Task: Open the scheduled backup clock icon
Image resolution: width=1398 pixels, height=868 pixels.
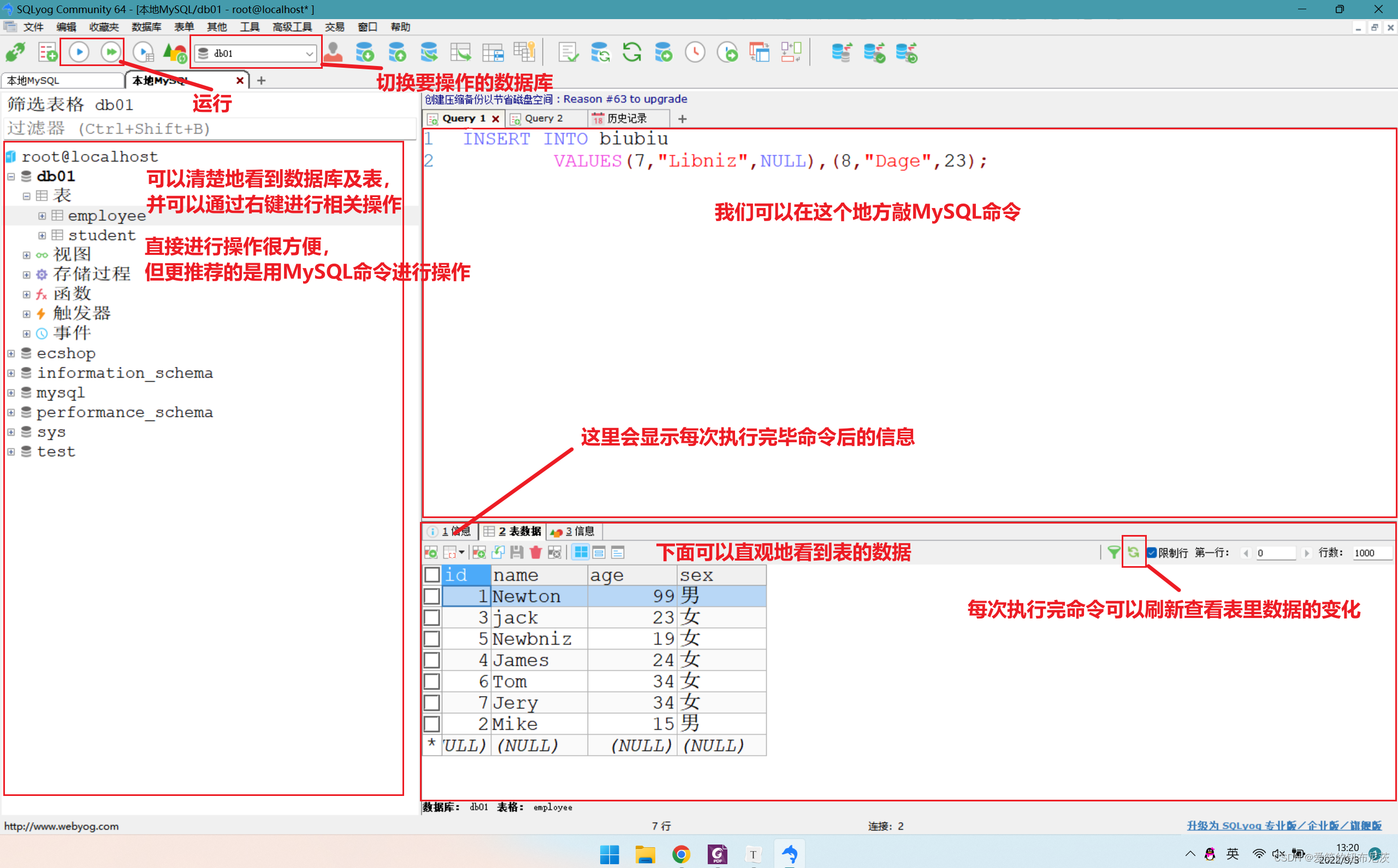Action: click(x=695, y=53)
